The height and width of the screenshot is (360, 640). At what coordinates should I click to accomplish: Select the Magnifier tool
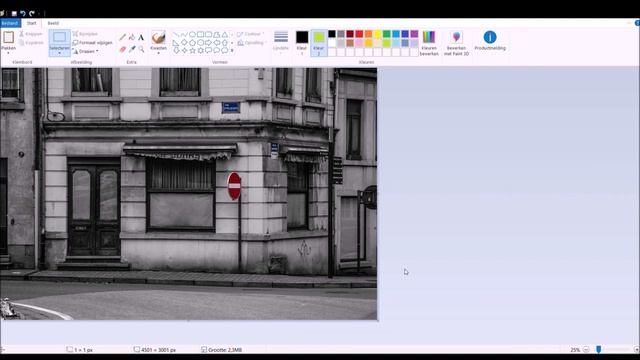pos(141,49)
